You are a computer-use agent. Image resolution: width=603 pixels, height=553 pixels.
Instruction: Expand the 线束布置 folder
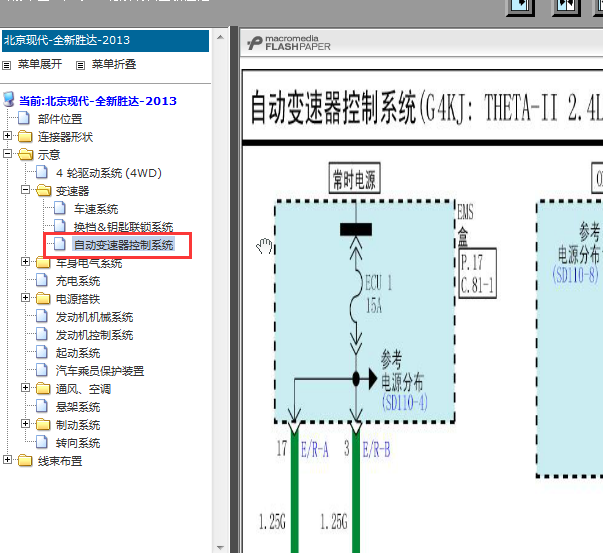(7, 460)
